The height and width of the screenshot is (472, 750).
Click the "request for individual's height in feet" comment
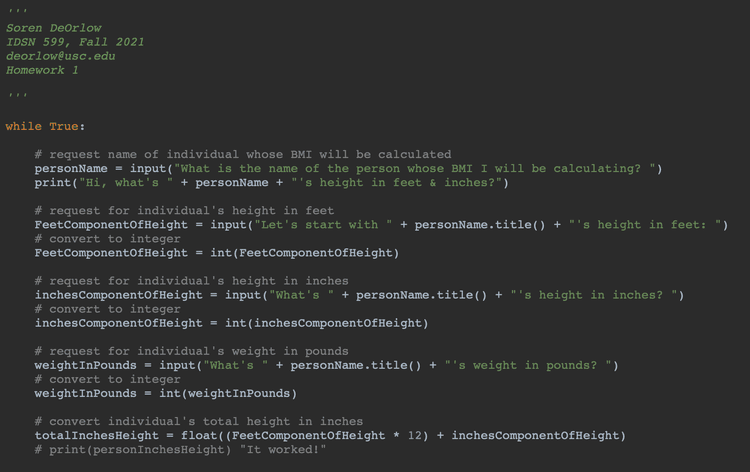point(184,211)
